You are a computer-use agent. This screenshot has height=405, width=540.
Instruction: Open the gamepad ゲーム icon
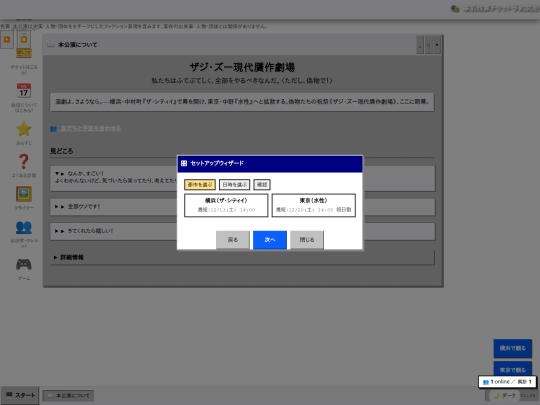click(24, 264)
